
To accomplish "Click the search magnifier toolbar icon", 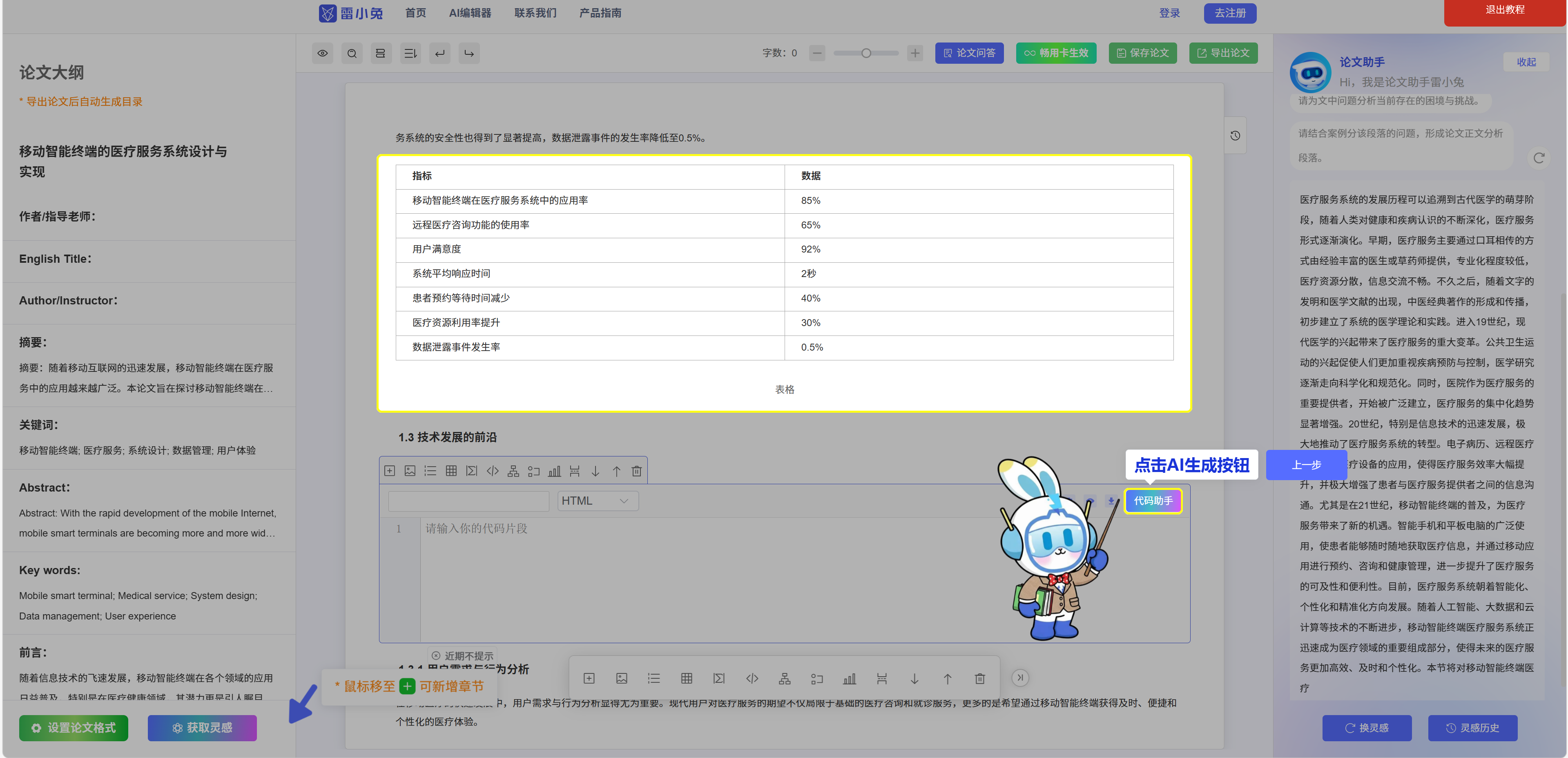I will pyautogui.click(x=352, y=54).
